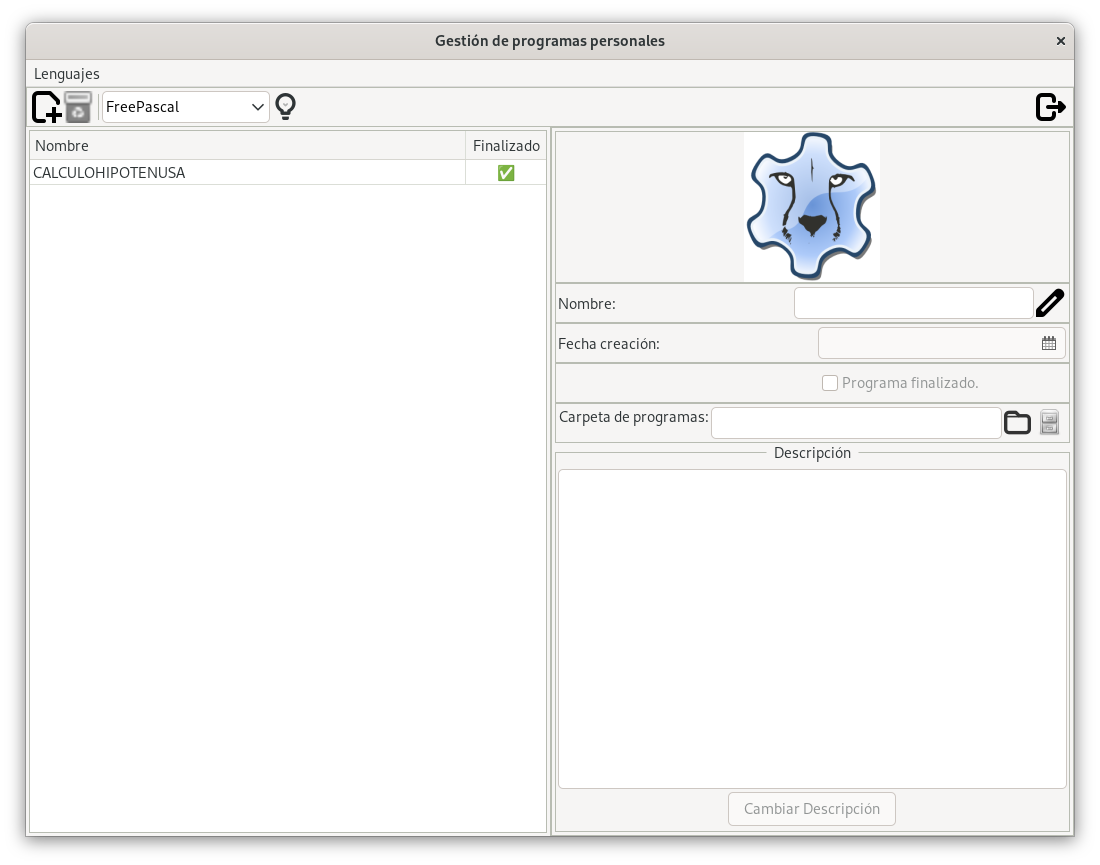
Task: Delete the program using the trash icon
Action: point(79,107)
